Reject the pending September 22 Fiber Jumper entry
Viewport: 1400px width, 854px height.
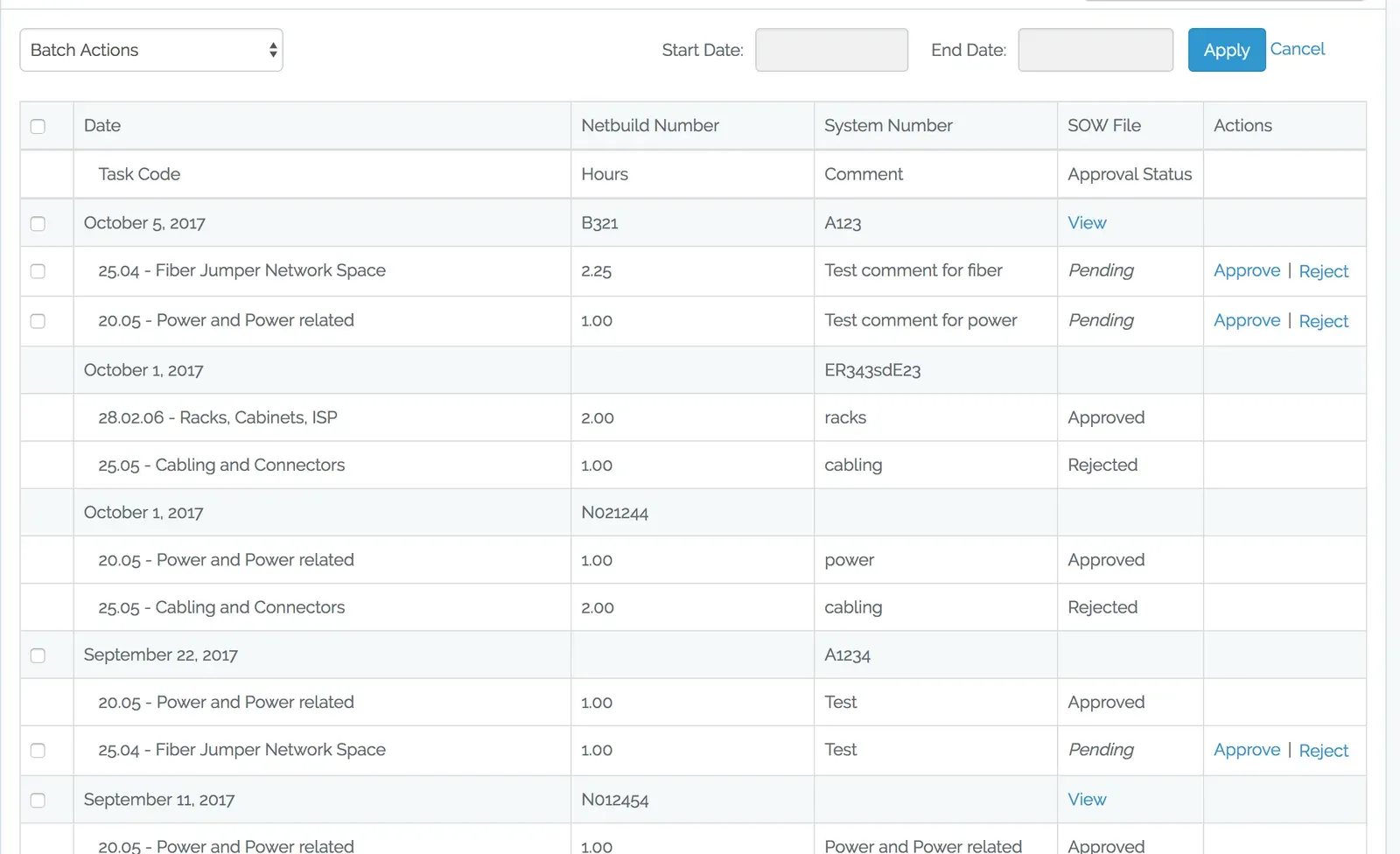1323,750
